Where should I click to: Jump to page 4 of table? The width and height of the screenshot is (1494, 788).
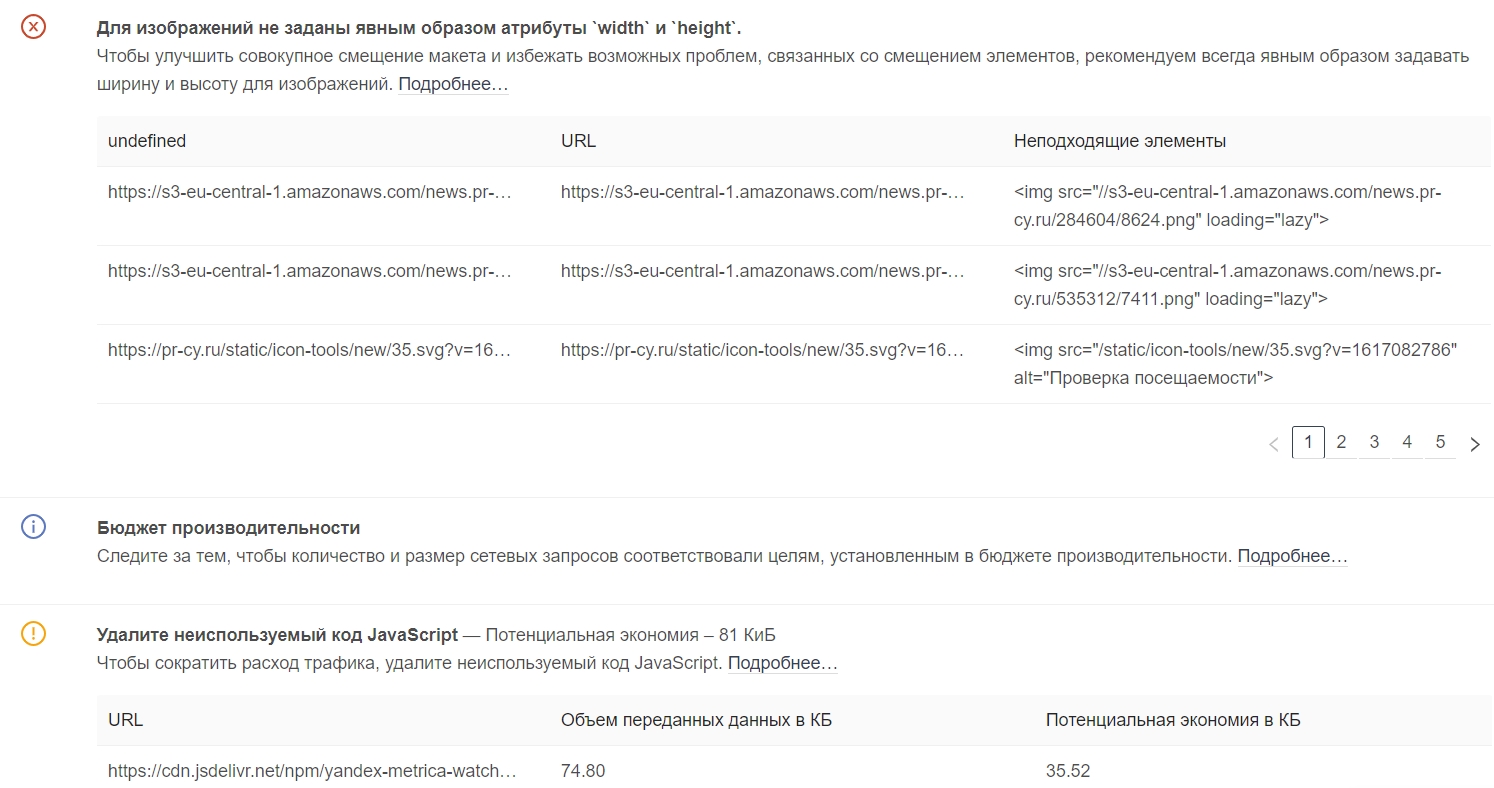1407,442
